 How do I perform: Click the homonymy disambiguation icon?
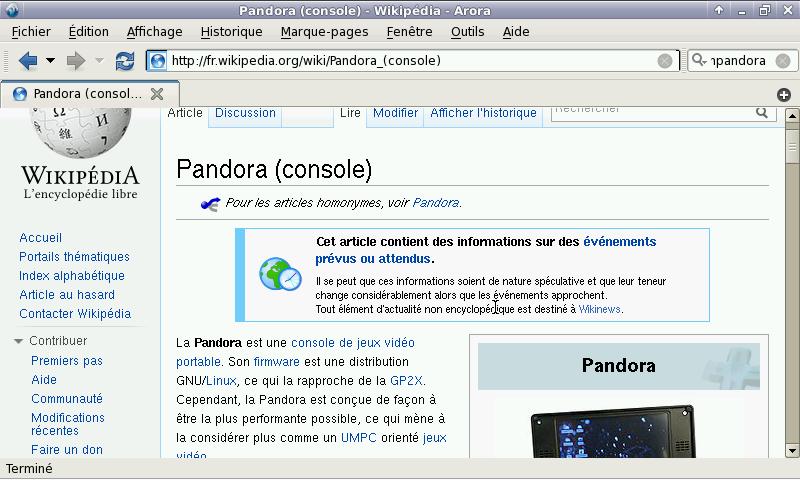pos(210,204)
